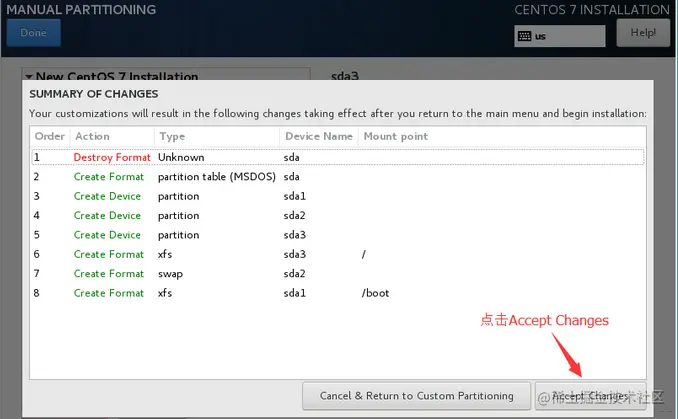
Task: Click the / mount point cell
Action: tap(364, 254)
